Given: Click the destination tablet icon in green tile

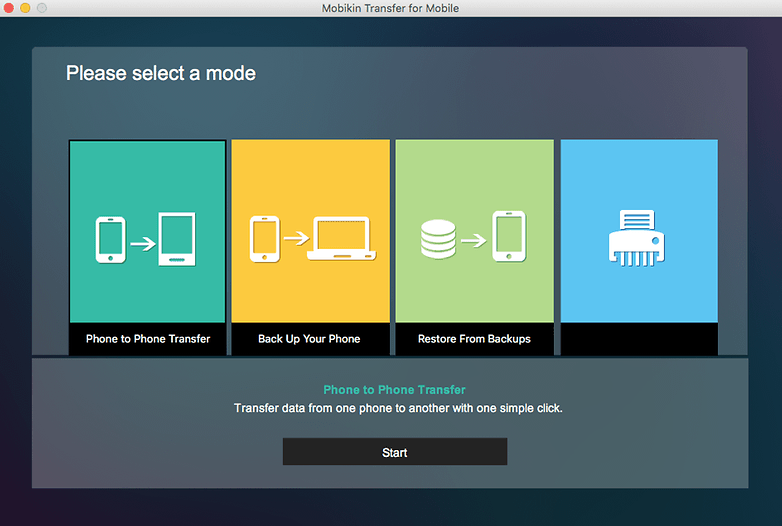Looking at the screenshot, I should coord(177,240).
